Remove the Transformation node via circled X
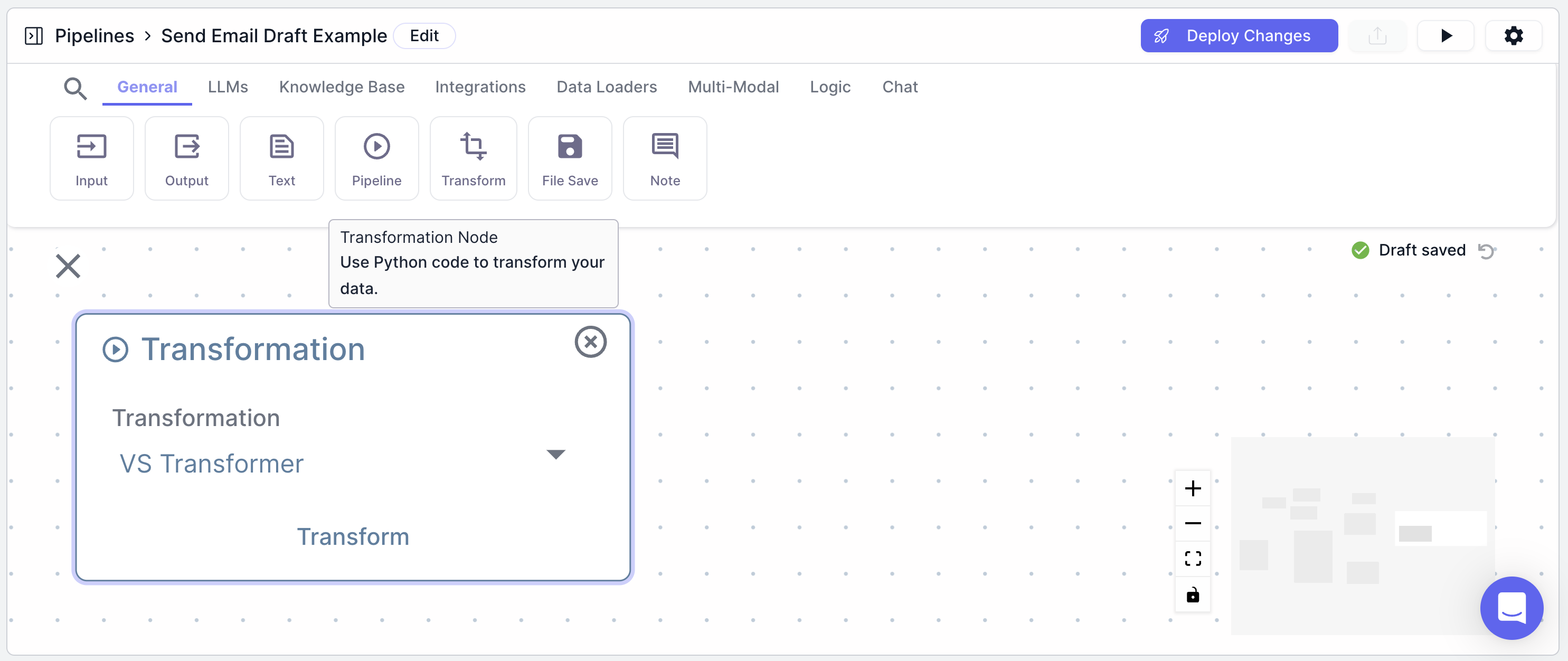 [x=590, y=342]
